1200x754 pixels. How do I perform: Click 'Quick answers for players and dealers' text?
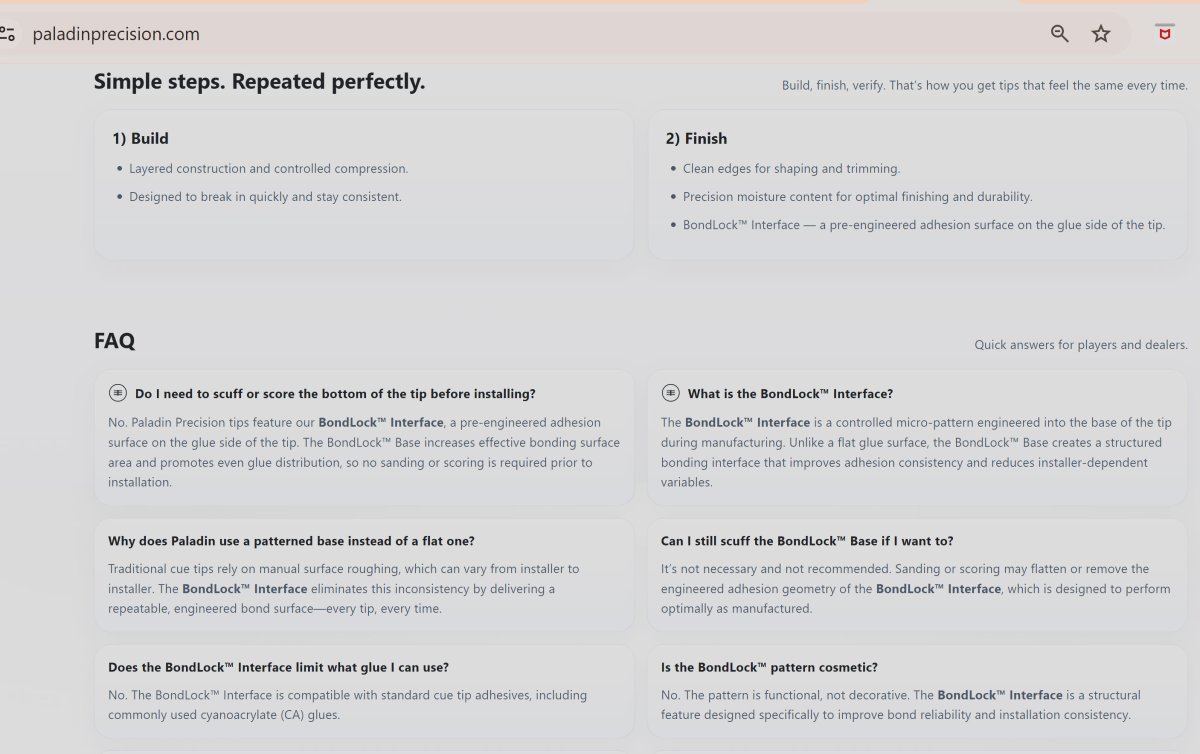coord(1081,345)
